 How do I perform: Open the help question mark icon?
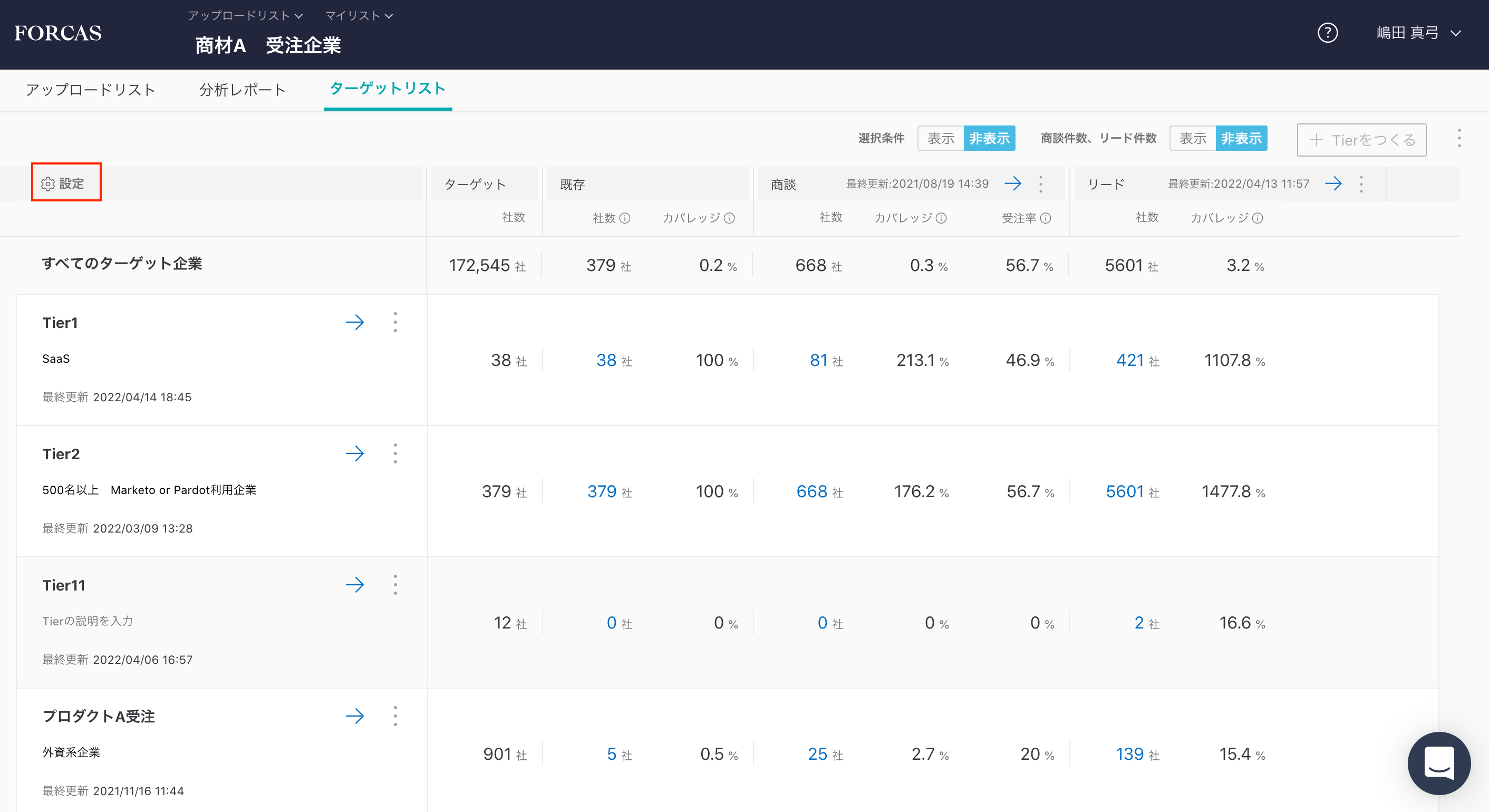click(1327, 33)
